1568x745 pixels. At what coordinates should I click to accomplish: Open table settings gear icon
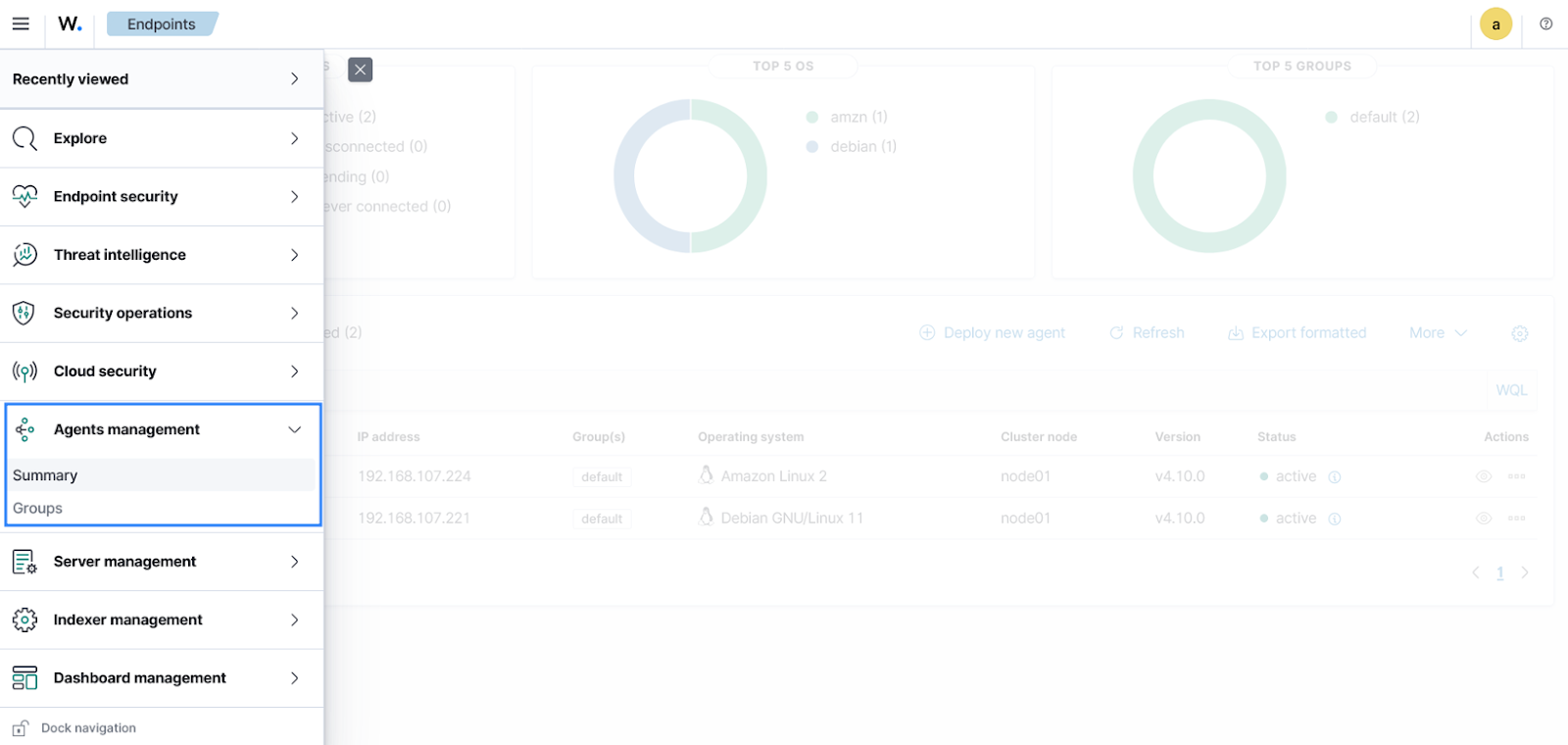(1520, 333)
